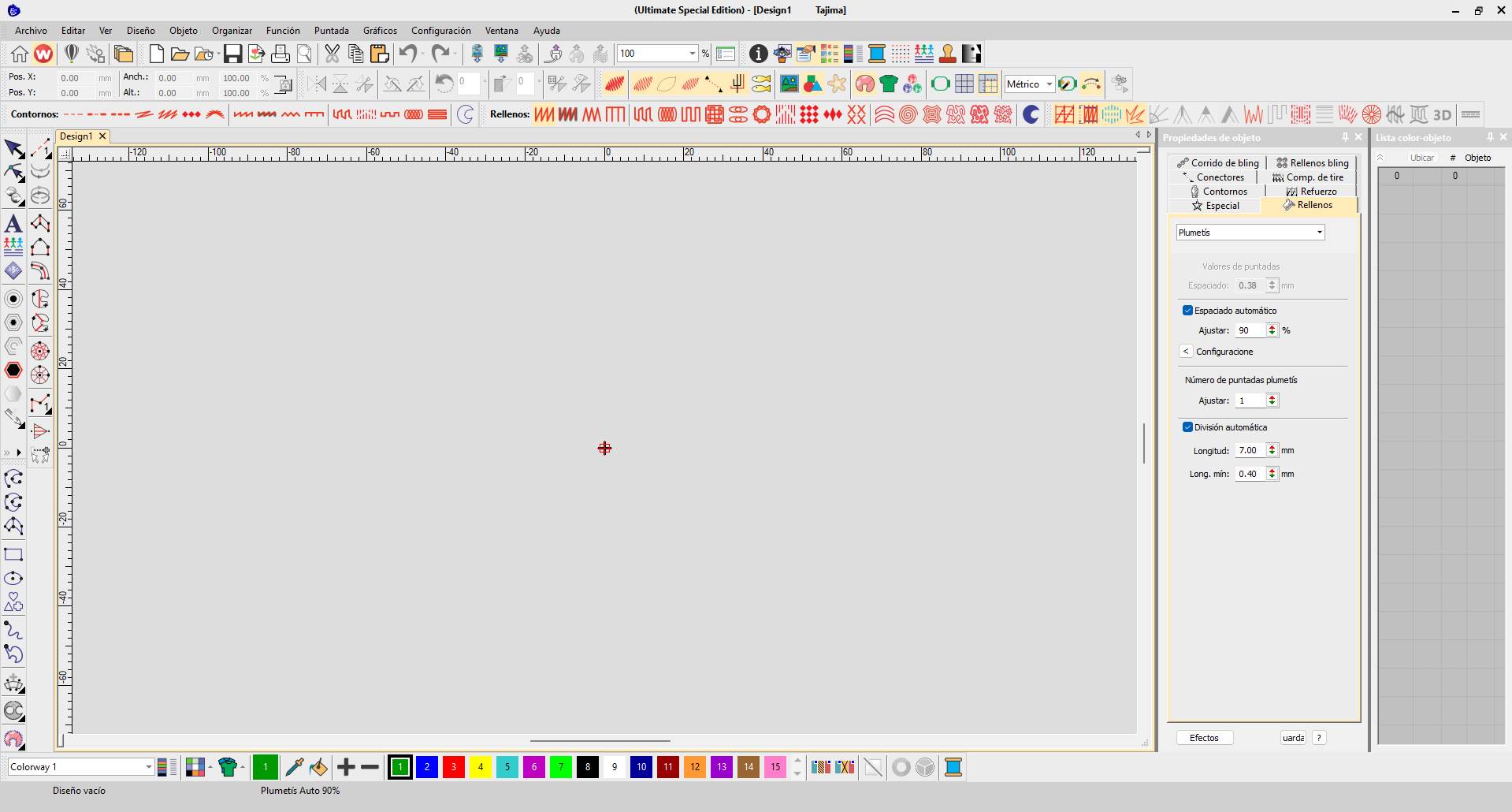Open the Plumetís stitch type dropdown
1512x812 pixels.
(x=1318, y=232)
